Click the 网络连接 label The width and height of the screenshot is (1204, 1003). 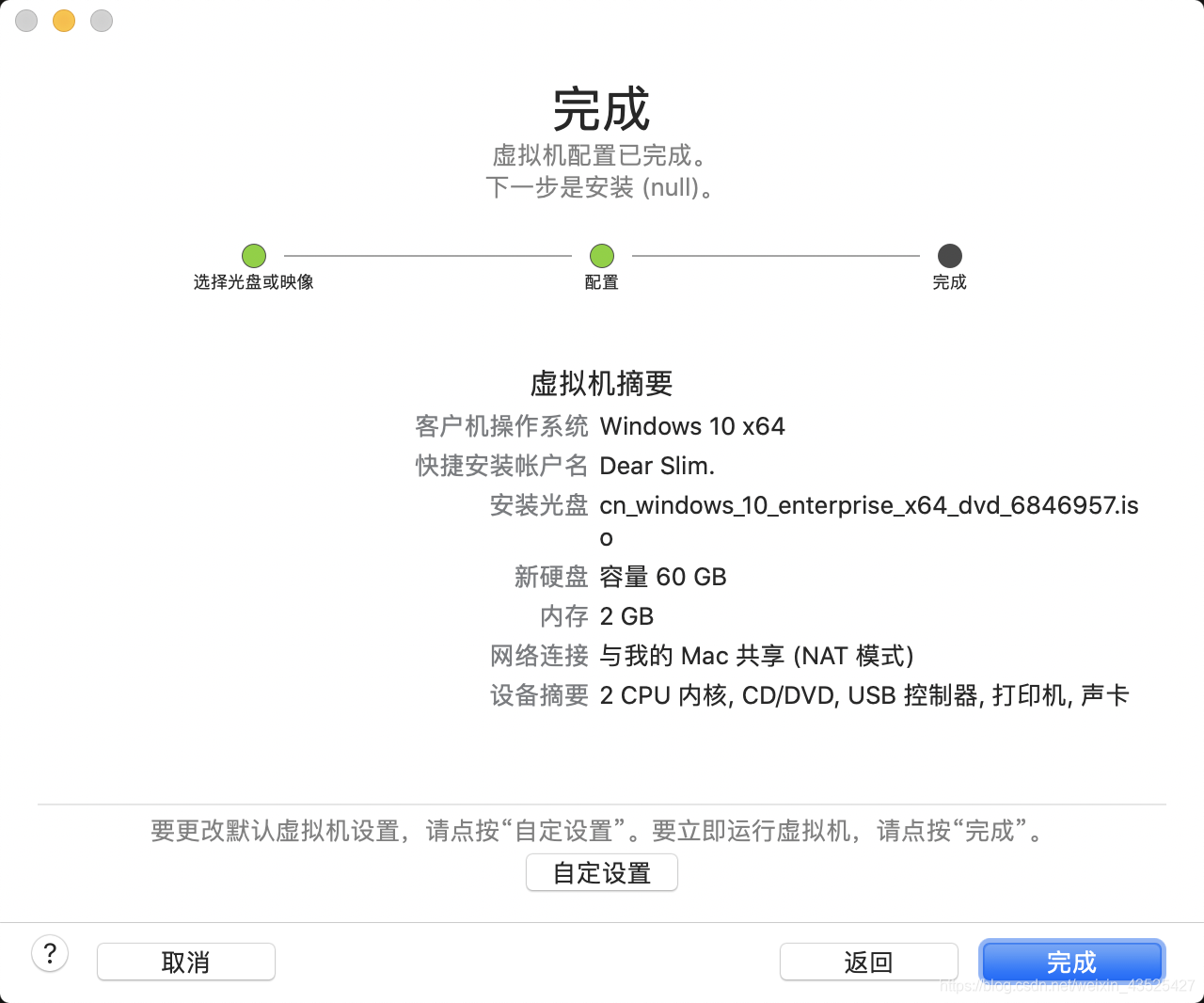(x=539, y=656)
